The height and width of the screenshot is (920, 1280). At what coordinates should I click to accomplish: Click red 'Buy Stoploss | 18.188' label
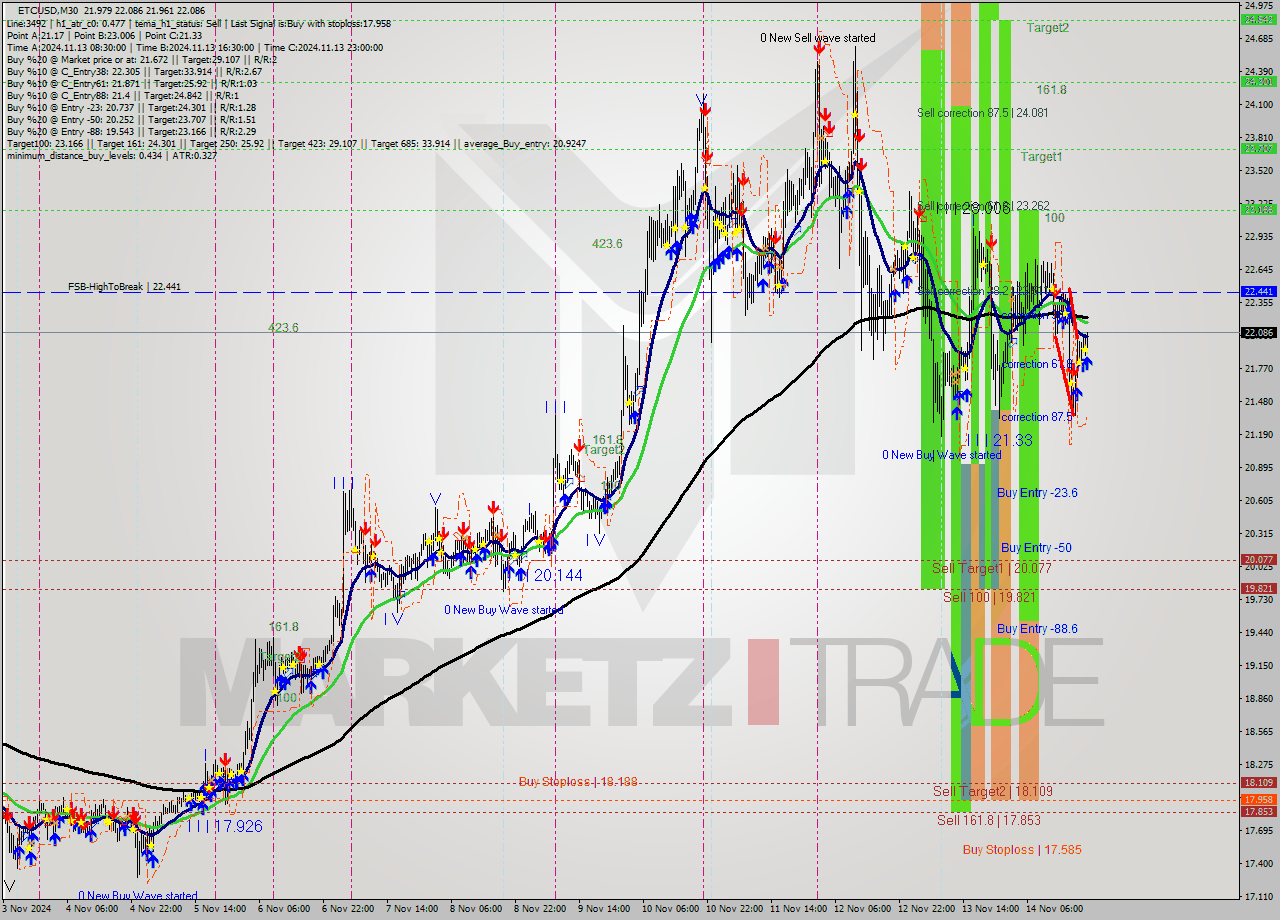578,782
